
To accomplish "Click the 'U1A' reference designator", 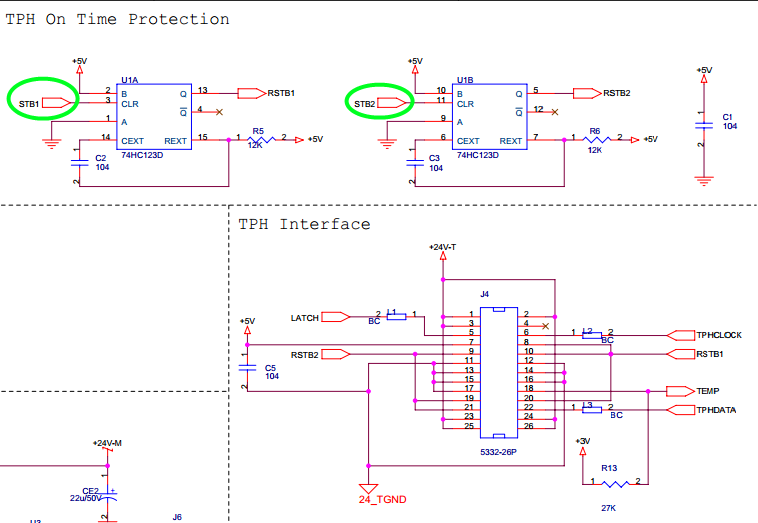I will pyautogui.click(x=130, y=80).
